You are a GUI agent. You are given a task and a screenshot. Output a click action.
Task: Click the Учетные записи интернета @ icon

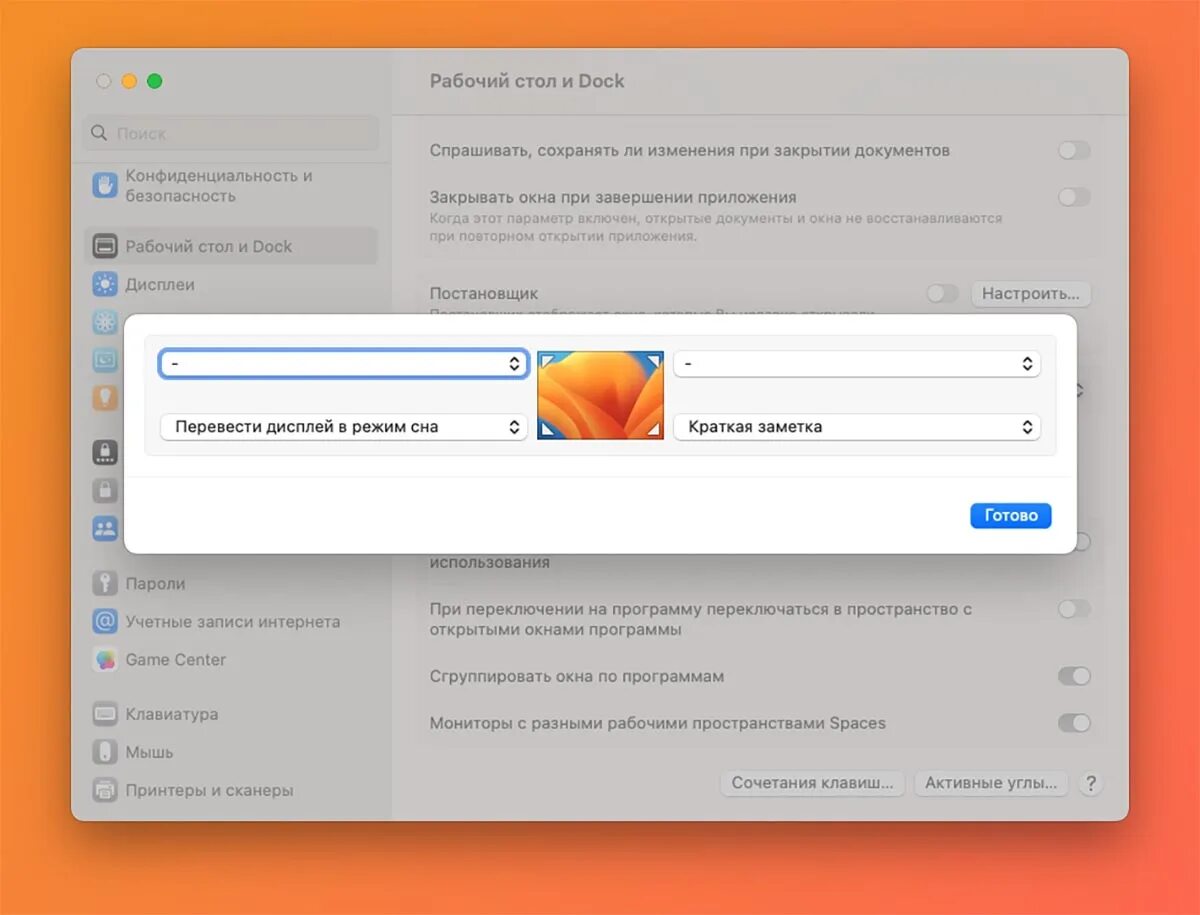point(104,621)
